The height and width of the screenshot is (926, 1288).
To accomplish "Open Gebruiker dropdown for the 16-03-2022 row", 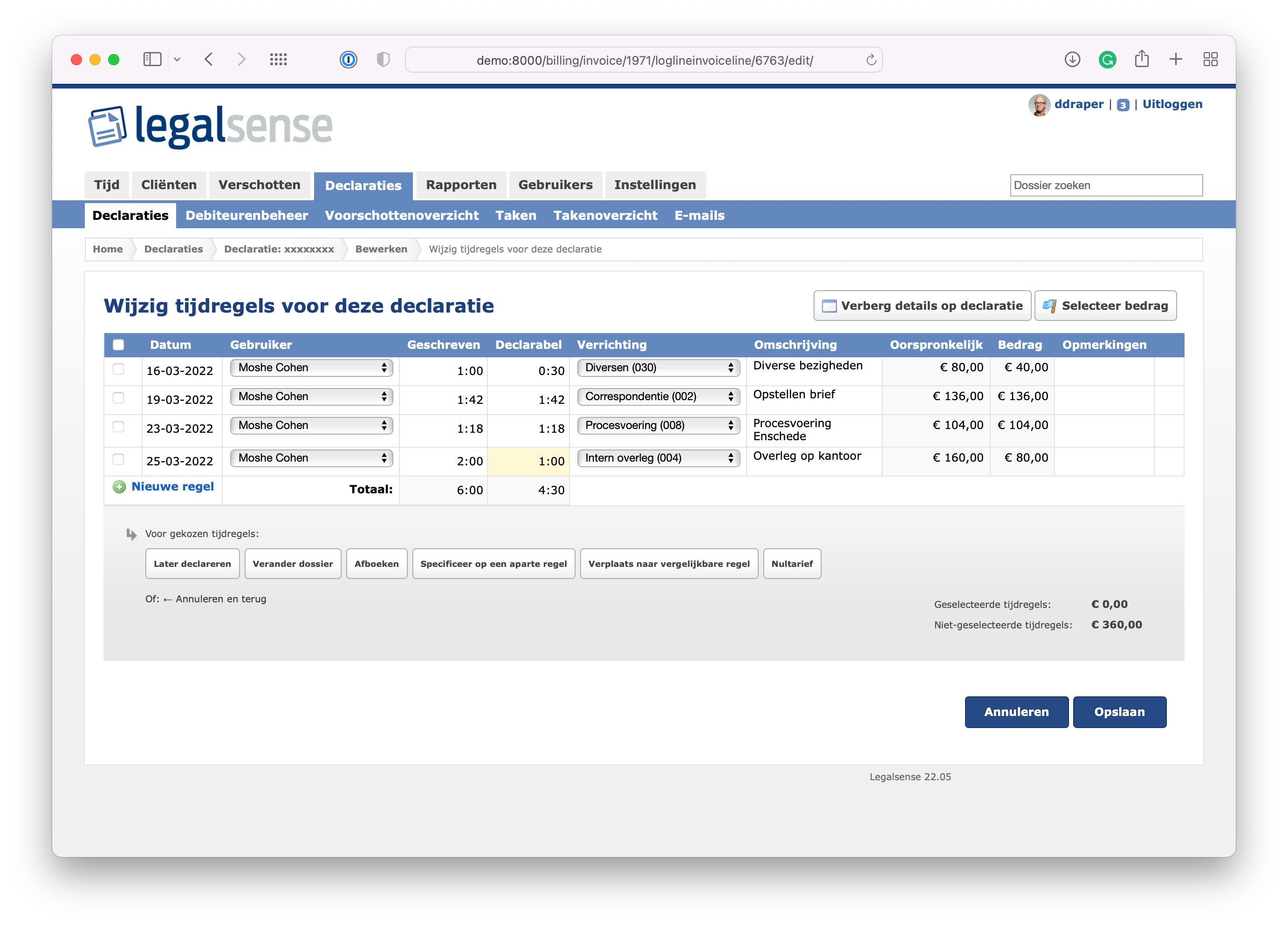I will tap(311, 368).
